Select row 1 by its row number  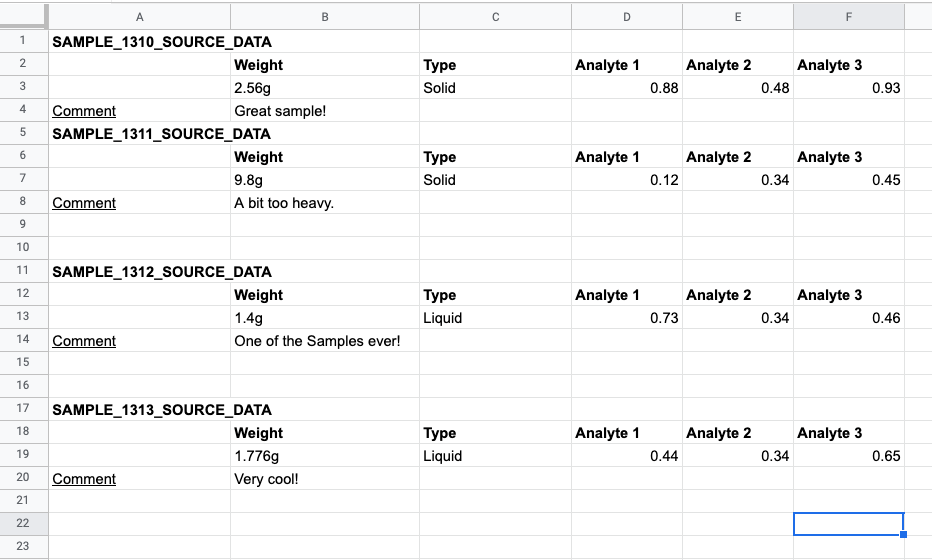click(x=23, y=42)
